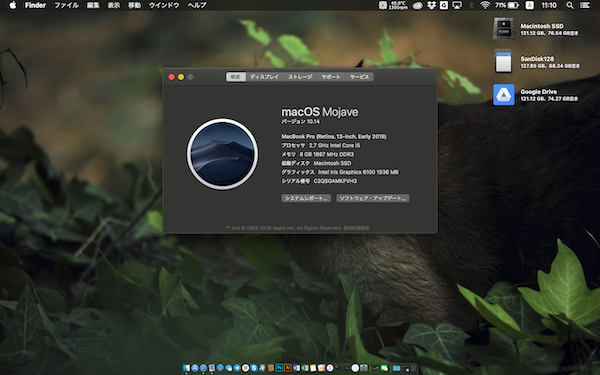Viewport: 600px width, 375px height.
Task: Open Telegram from the Dock
Action: 237,368
